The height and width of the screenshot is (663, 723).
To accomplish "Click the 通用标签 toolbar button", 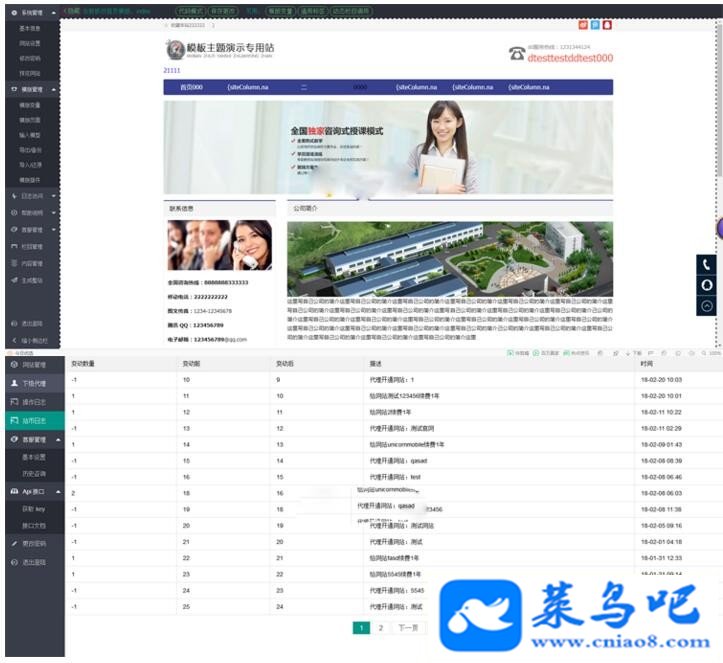I will coord(313,11).
